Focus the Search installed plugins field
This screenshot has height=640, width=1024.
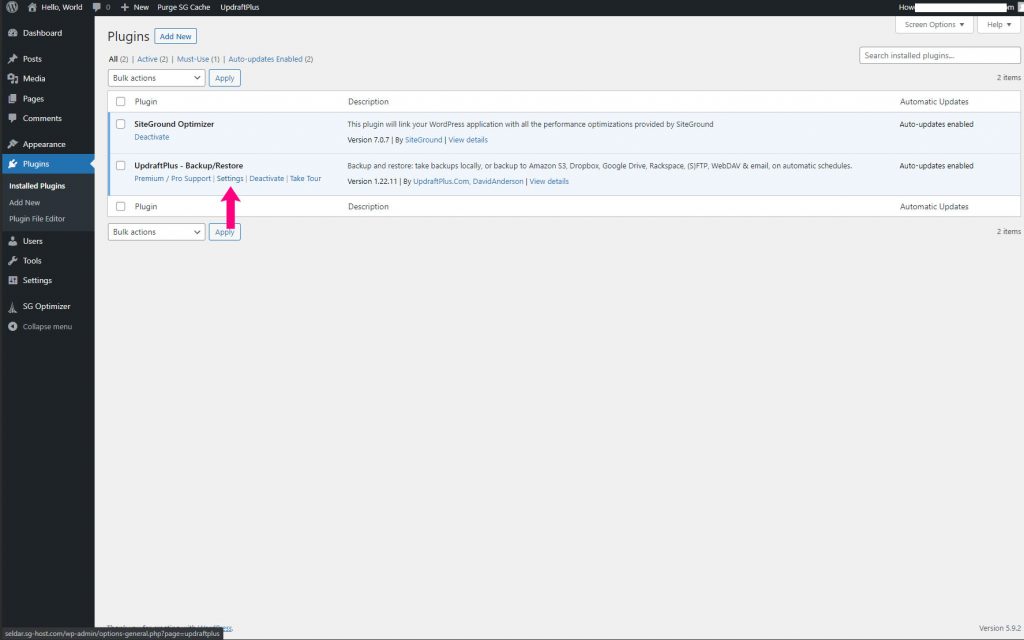pos(939,56)
